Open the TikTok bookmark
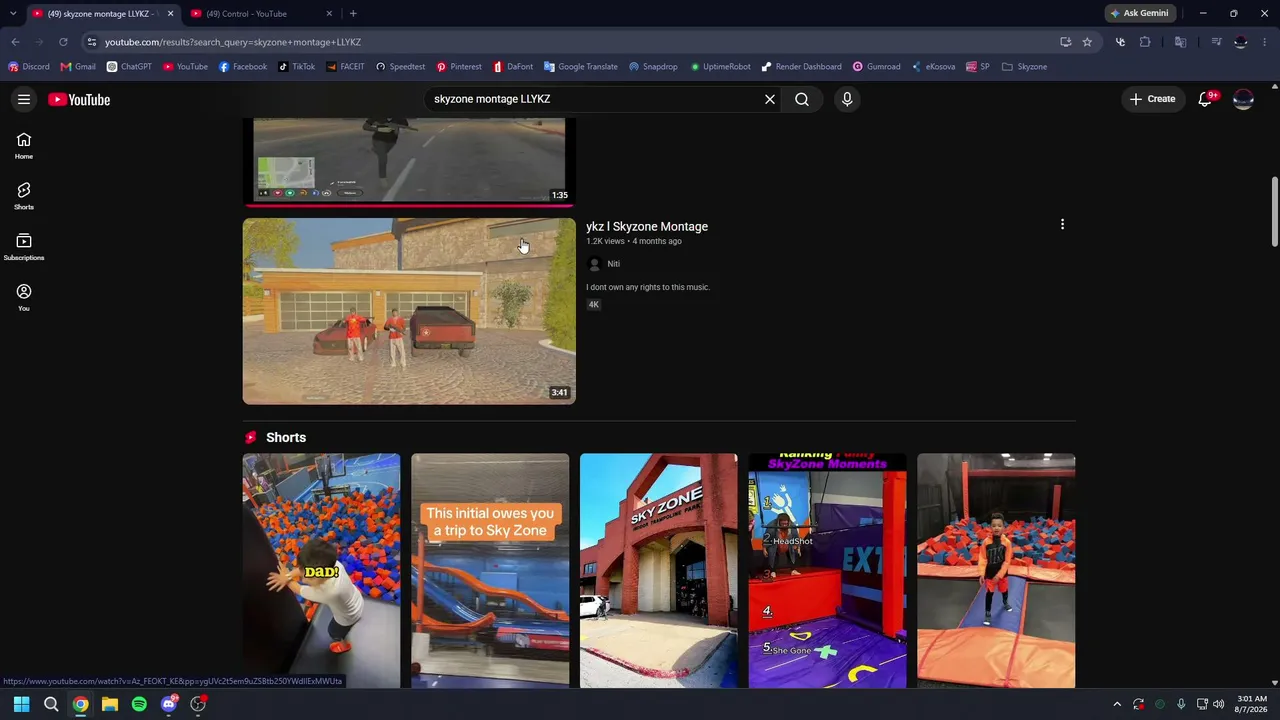The width and height of the screenshot is (1280, 720). coord(297,67)
